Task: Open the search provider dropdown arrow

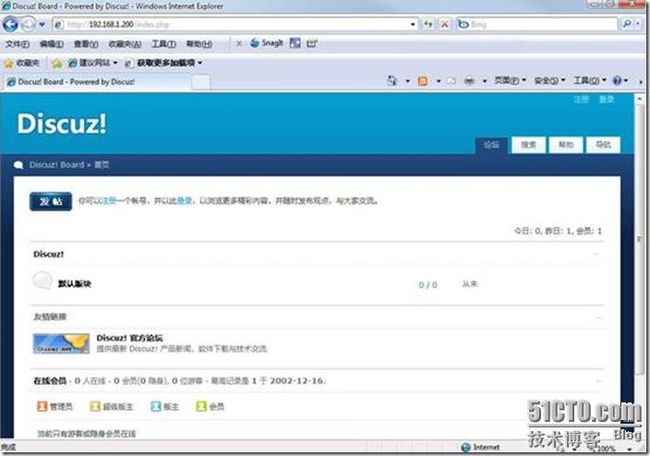Action: (x=638, y=24)
